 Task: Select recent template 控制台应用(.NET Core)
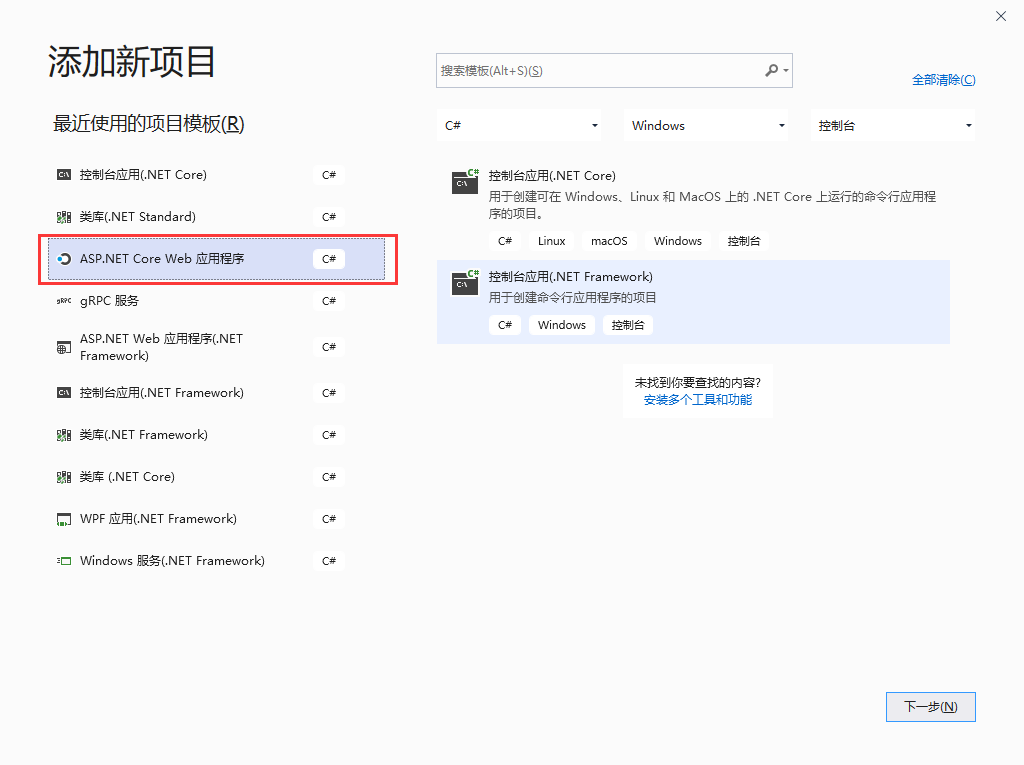[x=216, y=175]
